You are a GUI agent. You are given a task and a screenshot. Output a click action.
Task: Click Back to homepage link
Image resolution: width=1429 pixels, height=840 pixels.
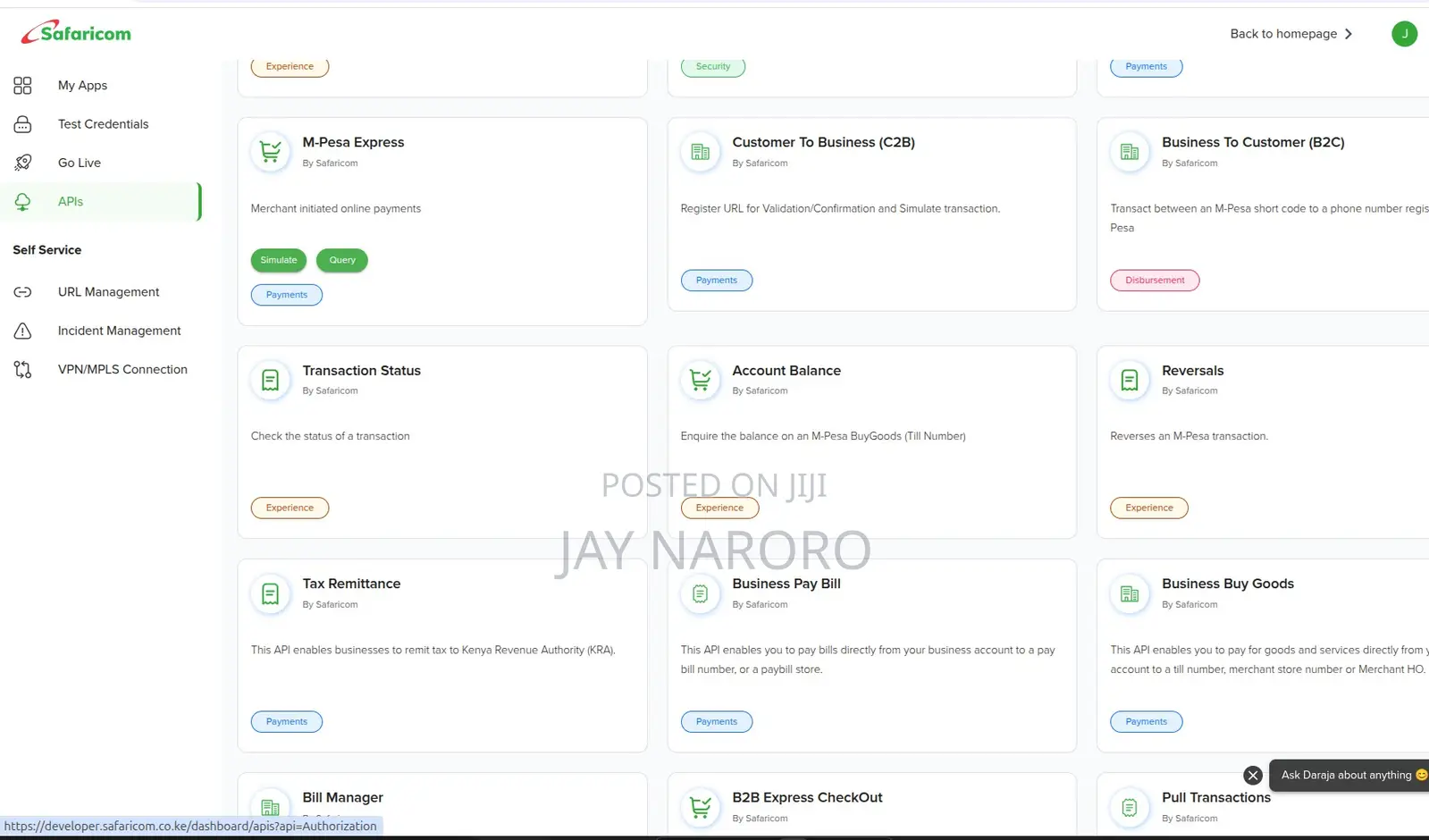(1283, 34)
